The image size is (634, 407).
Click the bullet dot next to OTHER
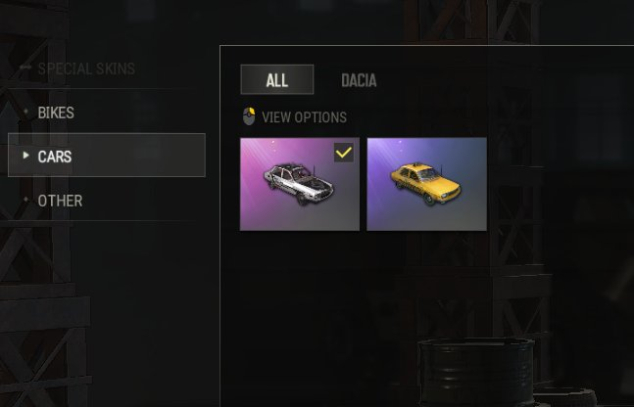pyautogui.click(x=26, y=199)
